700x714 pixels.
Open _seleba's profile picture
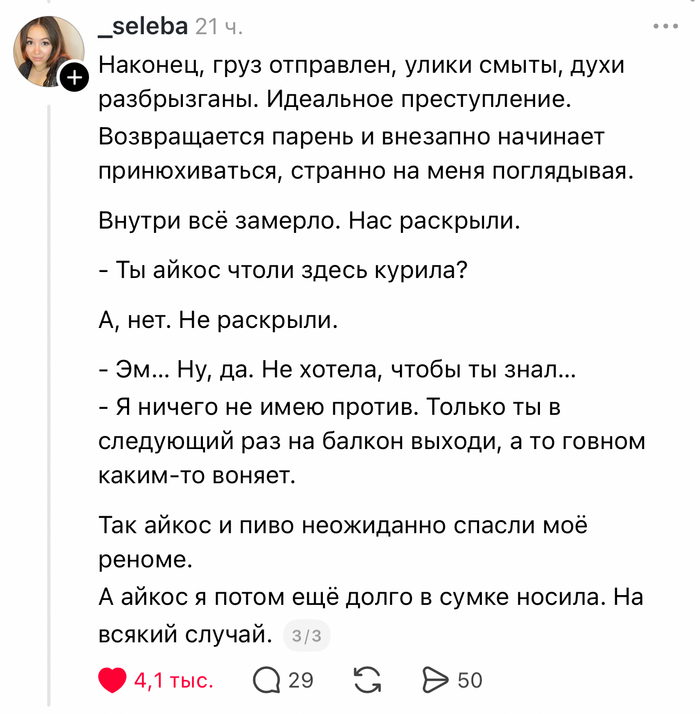tap(48, 51)
